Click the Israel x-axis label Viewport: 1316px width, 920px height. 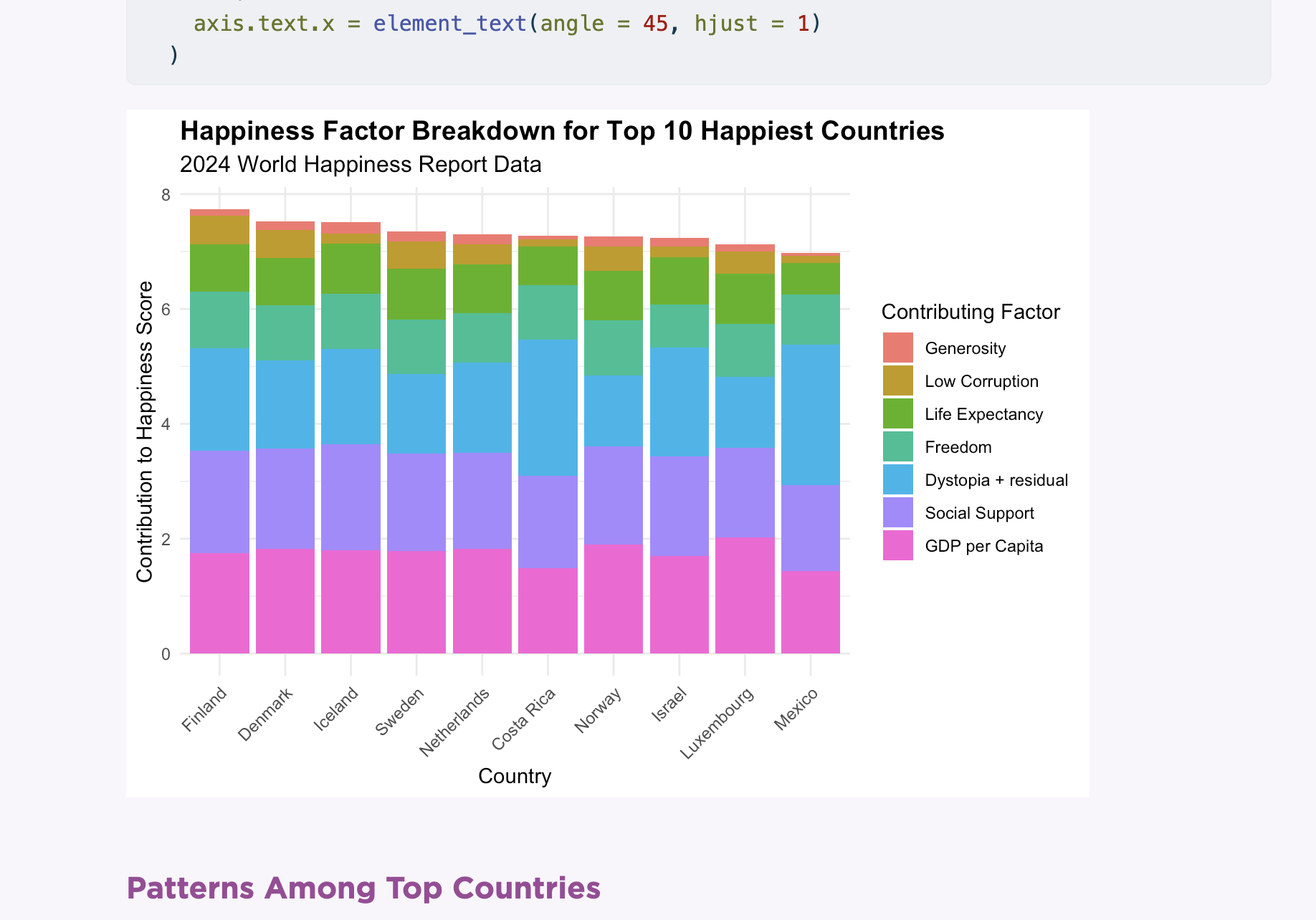(669, 704)
